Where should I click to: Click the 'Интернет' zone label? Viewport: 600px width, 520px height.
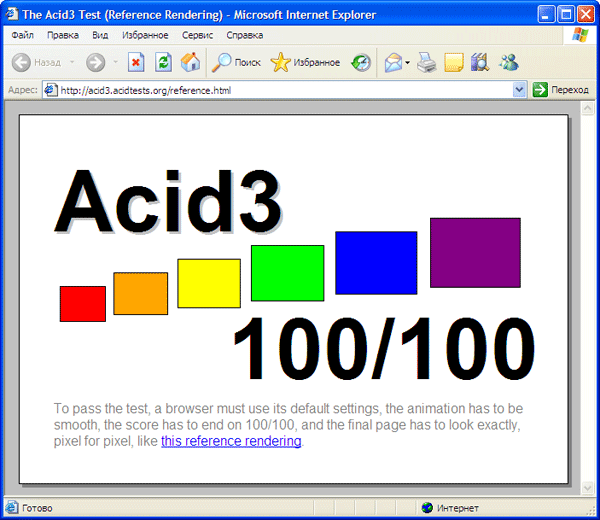click(458, 508)
